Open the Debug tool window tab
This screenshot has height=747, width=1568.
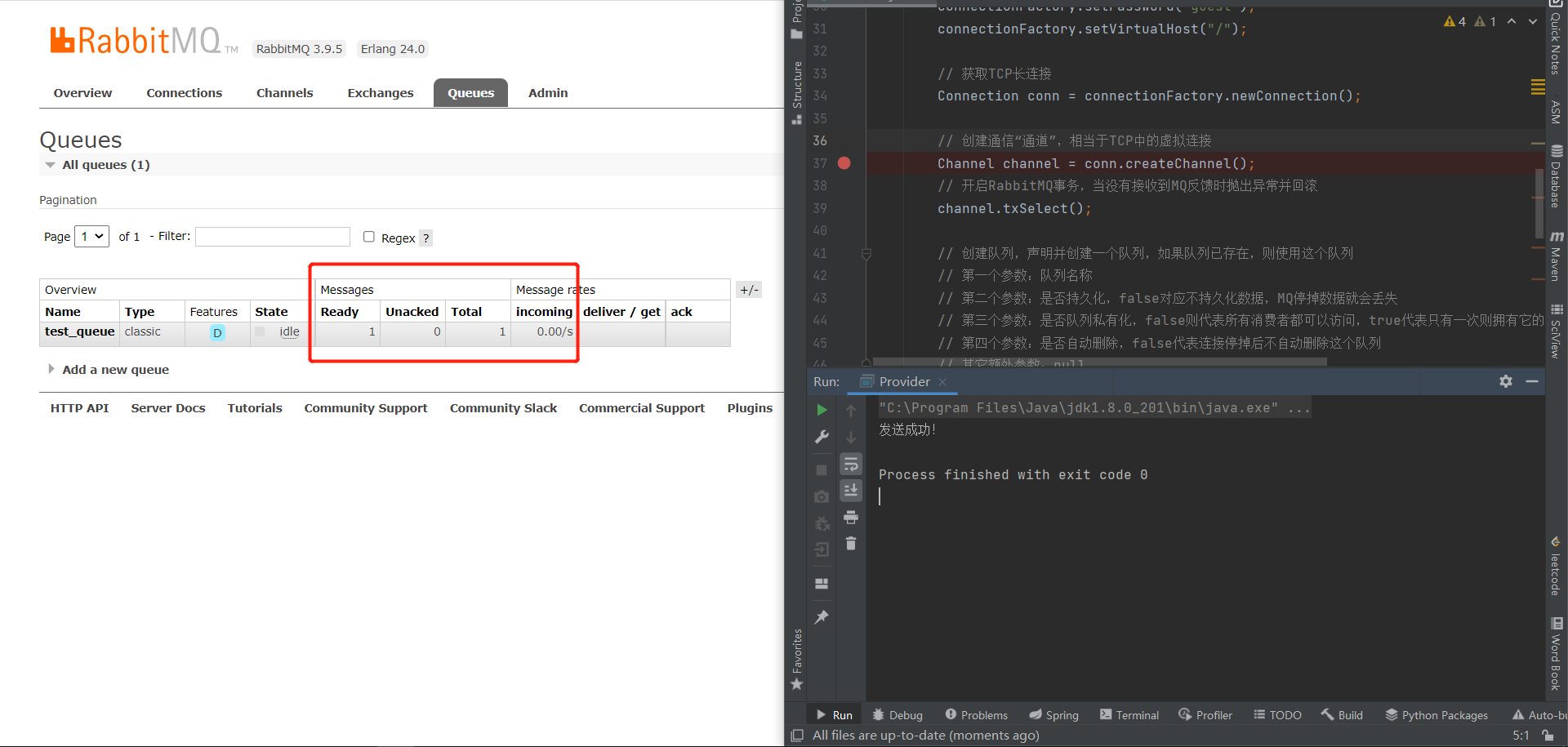coord(898,715)
